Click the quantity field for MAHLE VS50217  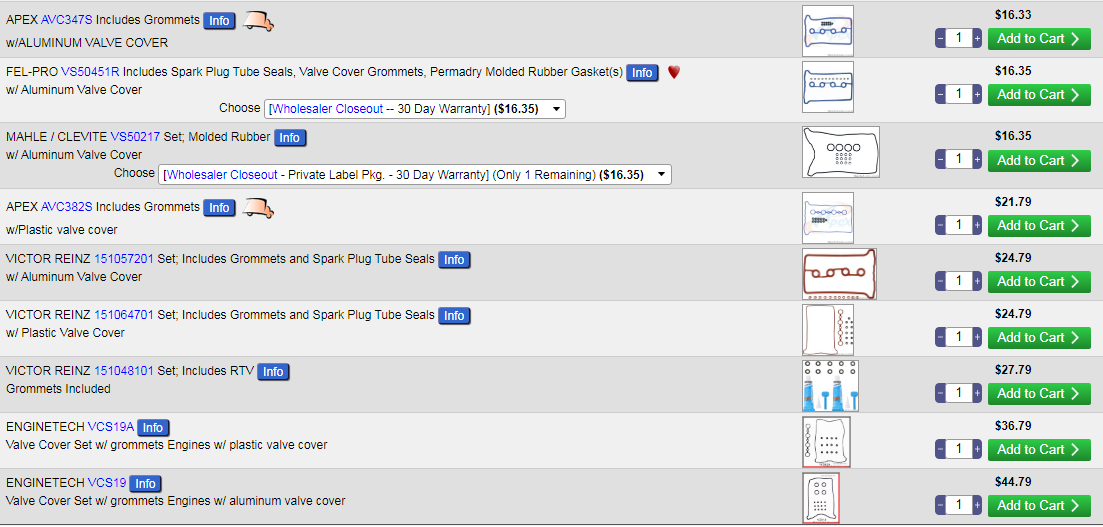pos(958,160)
